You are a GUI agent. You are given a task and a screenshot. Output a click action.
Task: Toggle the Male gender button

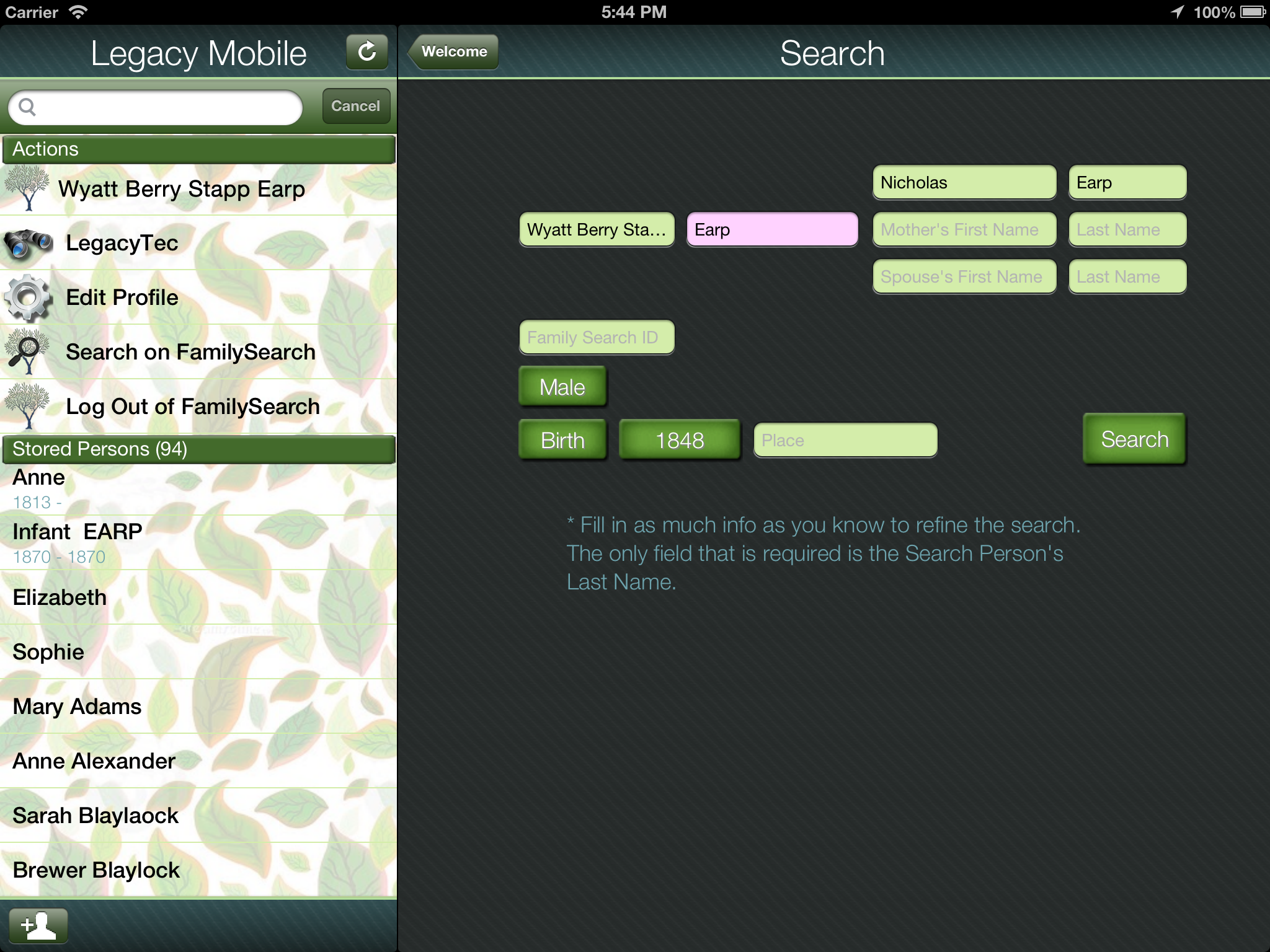click(x=562, y=387)
